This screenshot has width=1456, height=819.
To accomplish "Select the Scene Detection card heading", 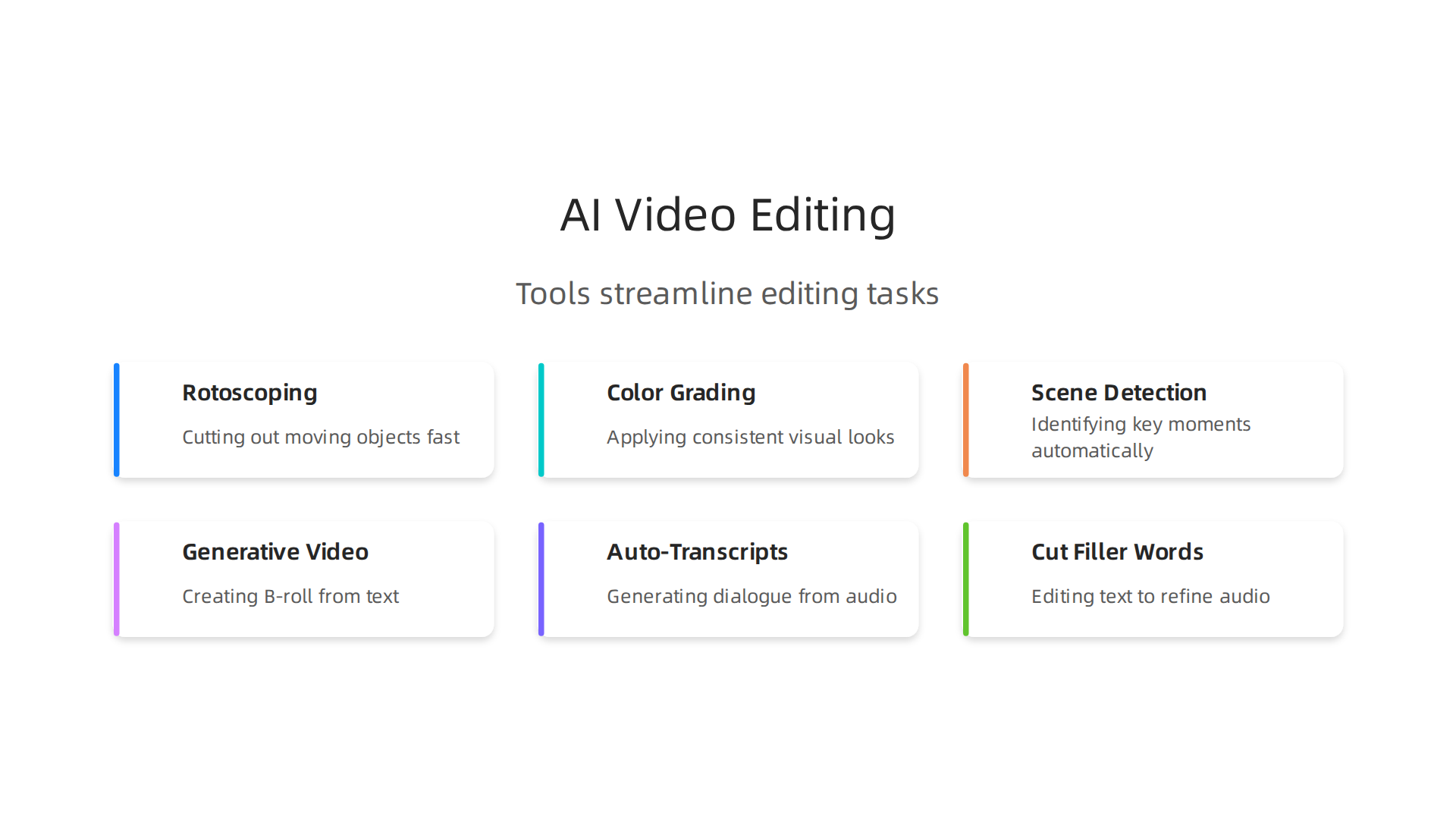I will click(x=1119, y=393).
